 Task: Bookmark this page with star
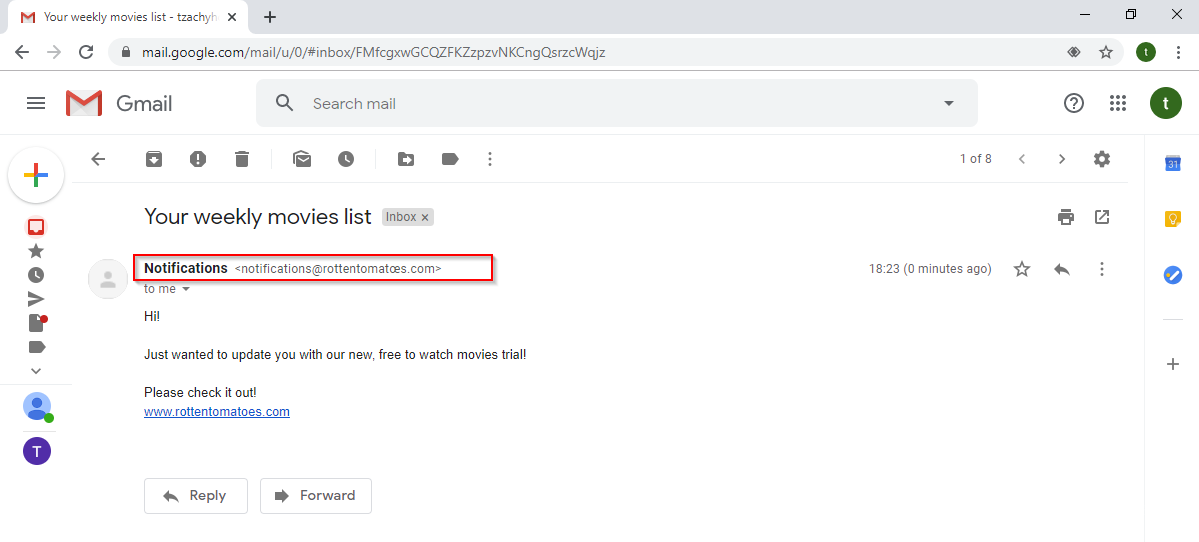1106,52
